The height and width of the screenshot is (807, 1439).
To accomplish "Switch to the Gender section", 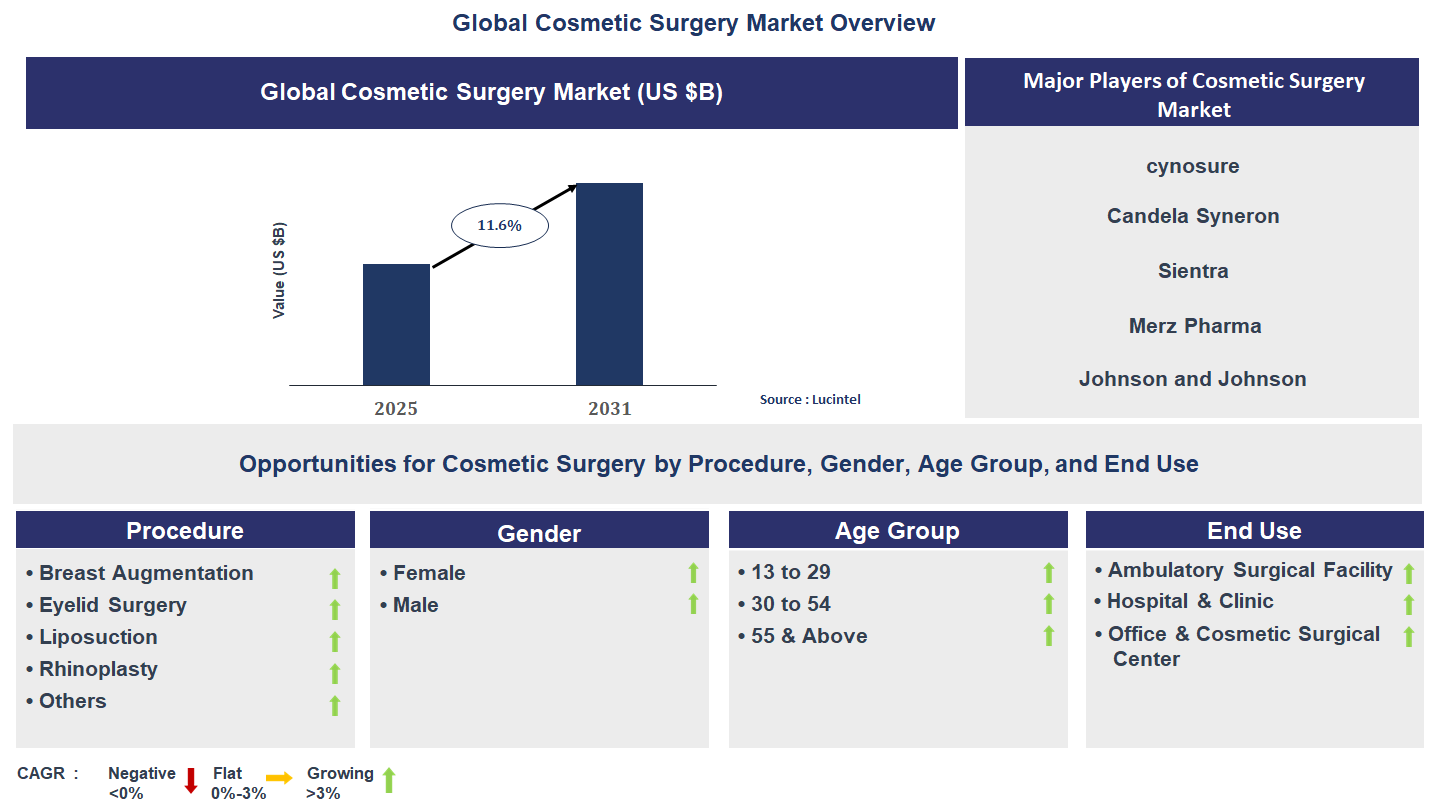I will tap(539, 531).
